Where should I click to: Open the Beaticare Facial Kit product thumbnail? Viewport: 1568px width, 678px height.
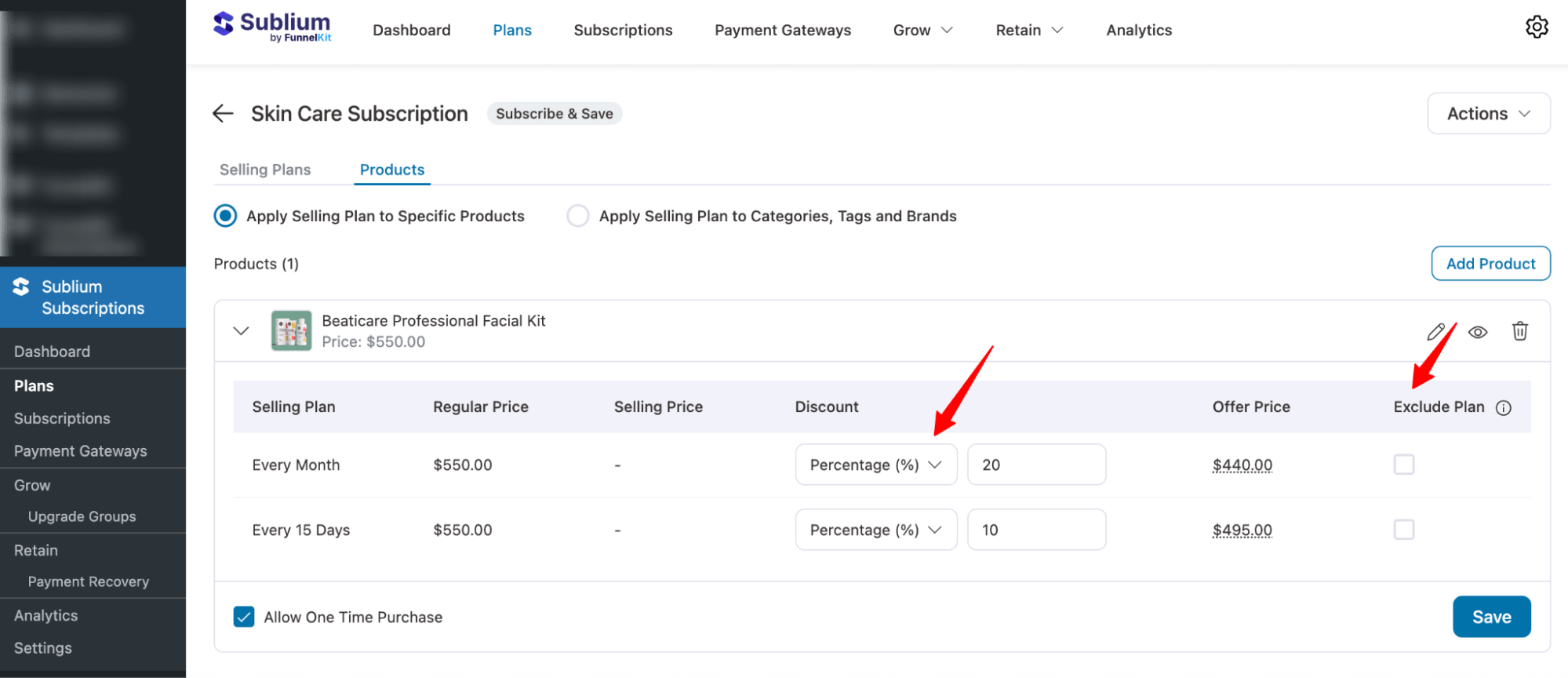291,330
